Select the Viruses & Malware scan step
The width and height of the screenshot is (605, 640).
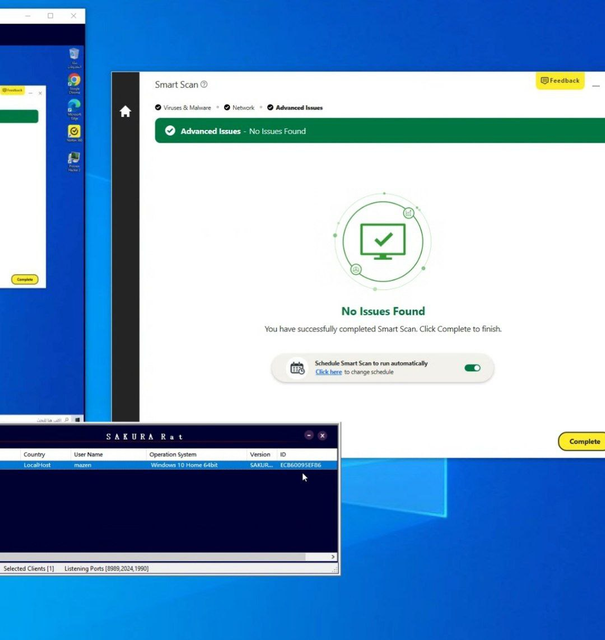(x=183, y=108)
